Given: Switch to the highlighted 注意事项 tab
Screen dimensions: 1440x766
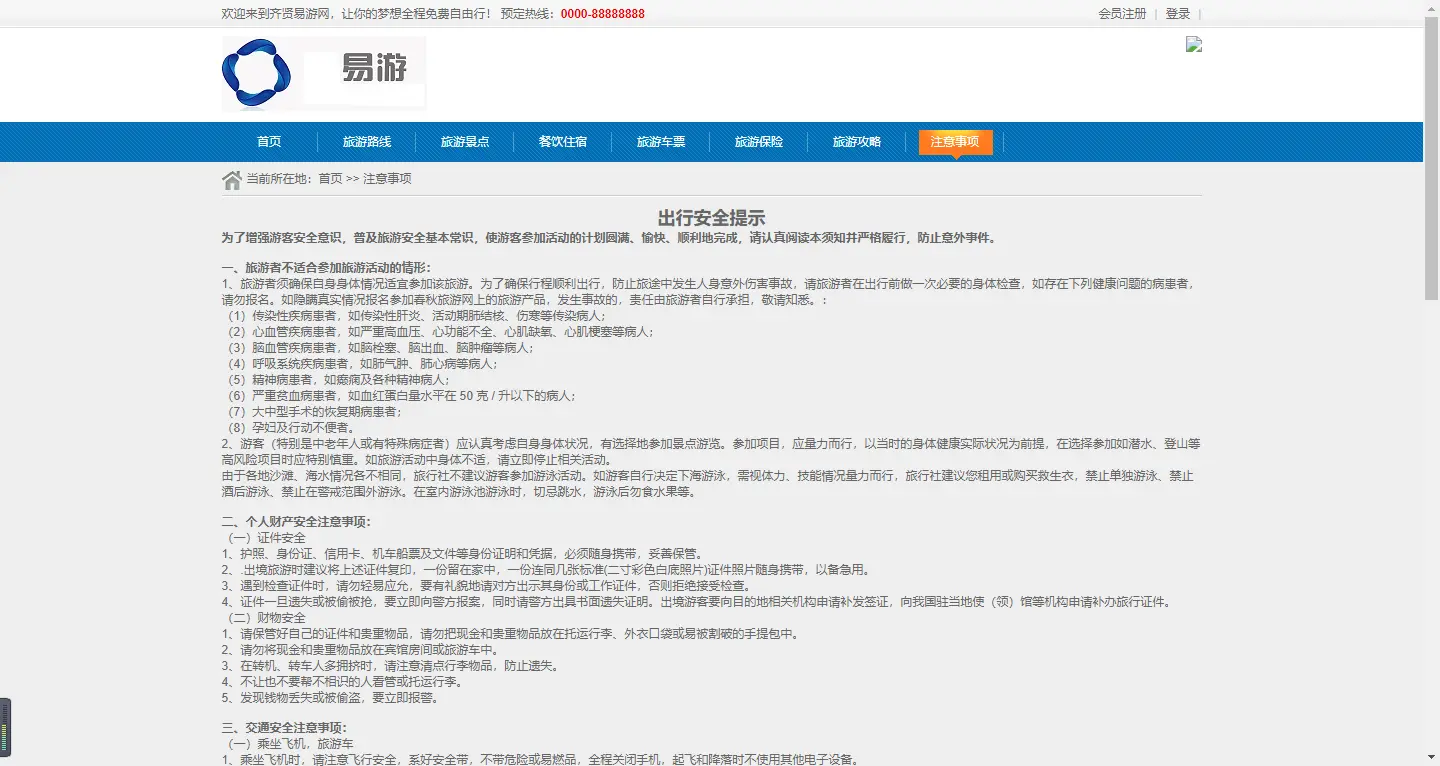Looking at the screenshot, I should (x=955, y=142).
